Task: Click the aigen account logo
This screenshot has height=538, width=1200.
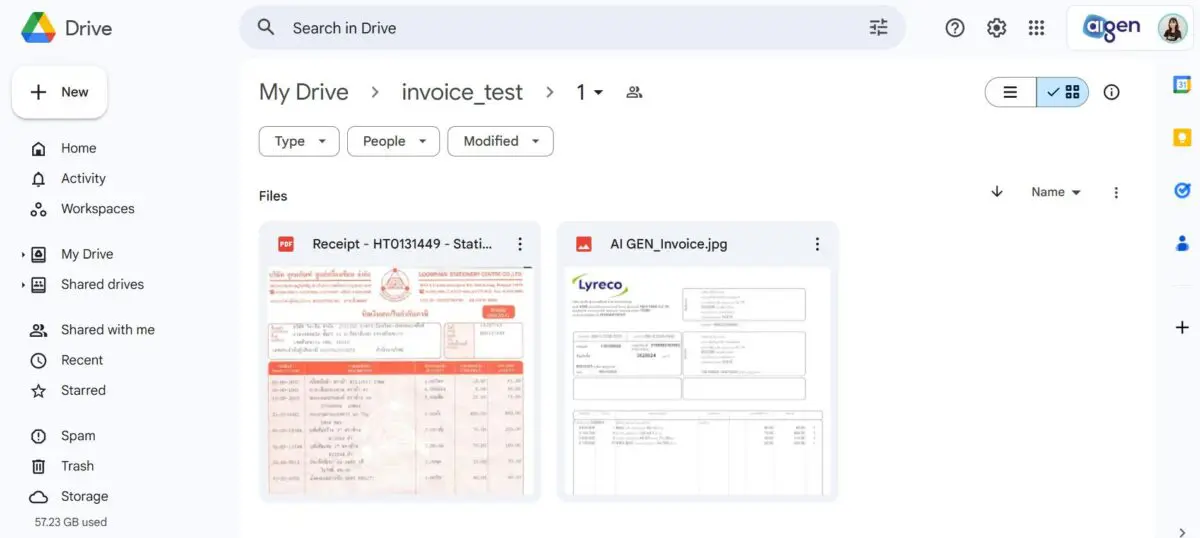Action: coord(1111,28)
